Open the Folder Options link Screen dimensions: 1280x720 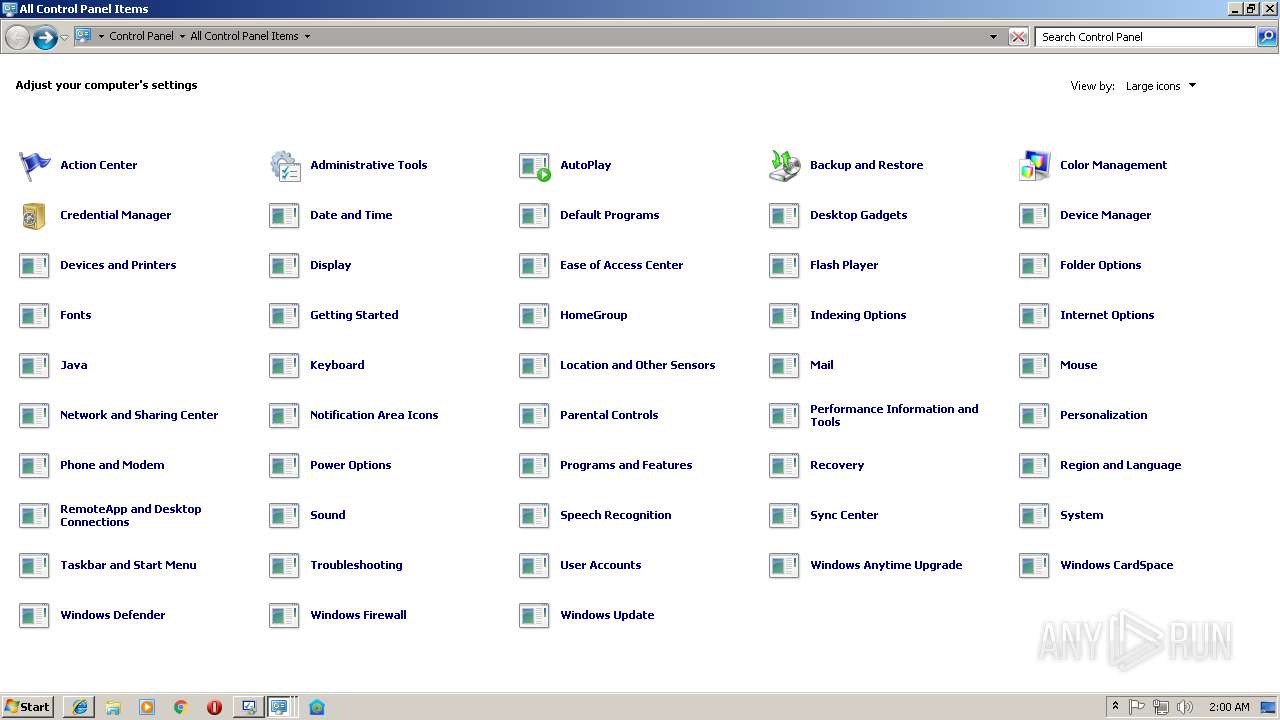pyautogui.click(x=1100, y=265)
